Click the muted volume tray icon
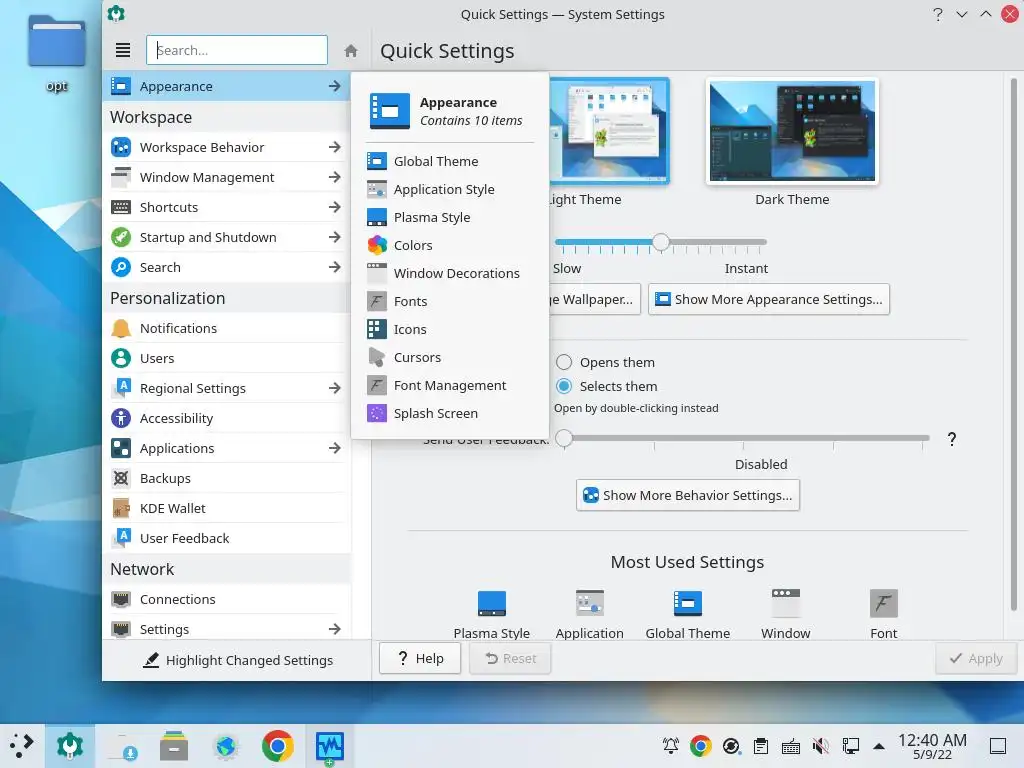The height and width of the screenshot is (768, 1024). [x=820, y=746]
